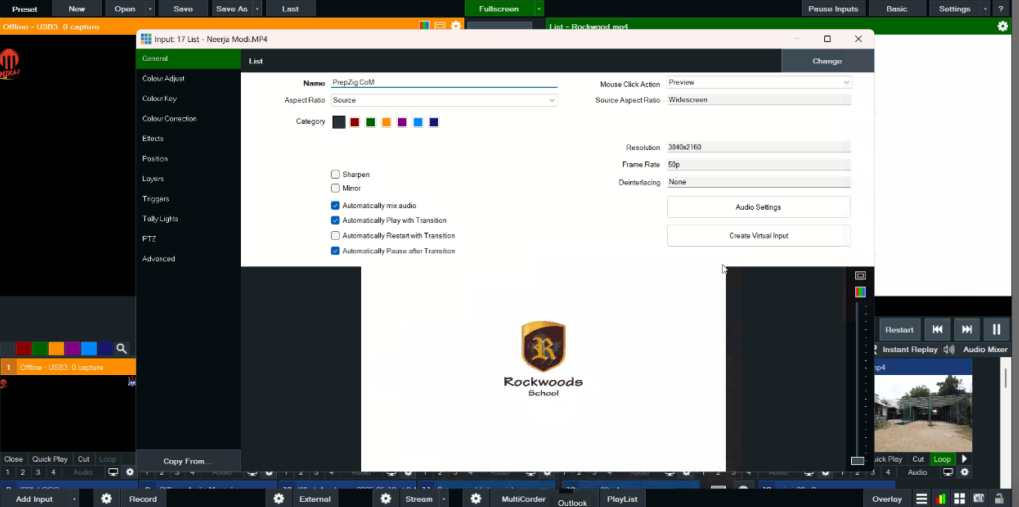
Task: Click the Rockwood input thumbnail
Action: click(923, 413)
